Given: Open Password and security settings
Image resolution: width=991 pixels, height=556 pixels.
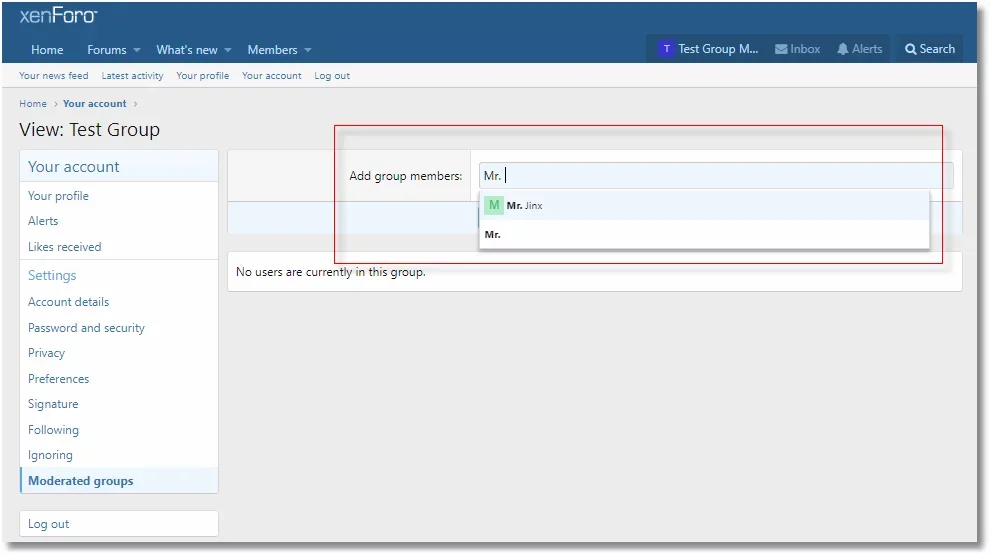Looking at the screenshot, I should 86,328.
